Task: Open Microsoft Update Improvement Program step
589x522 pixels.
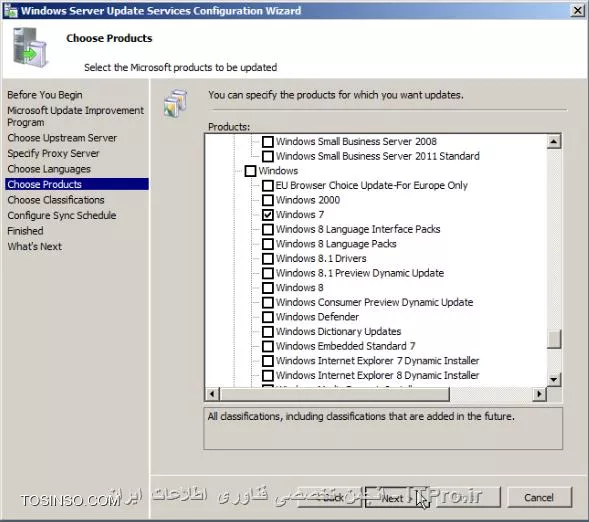Action: [76, 116]
